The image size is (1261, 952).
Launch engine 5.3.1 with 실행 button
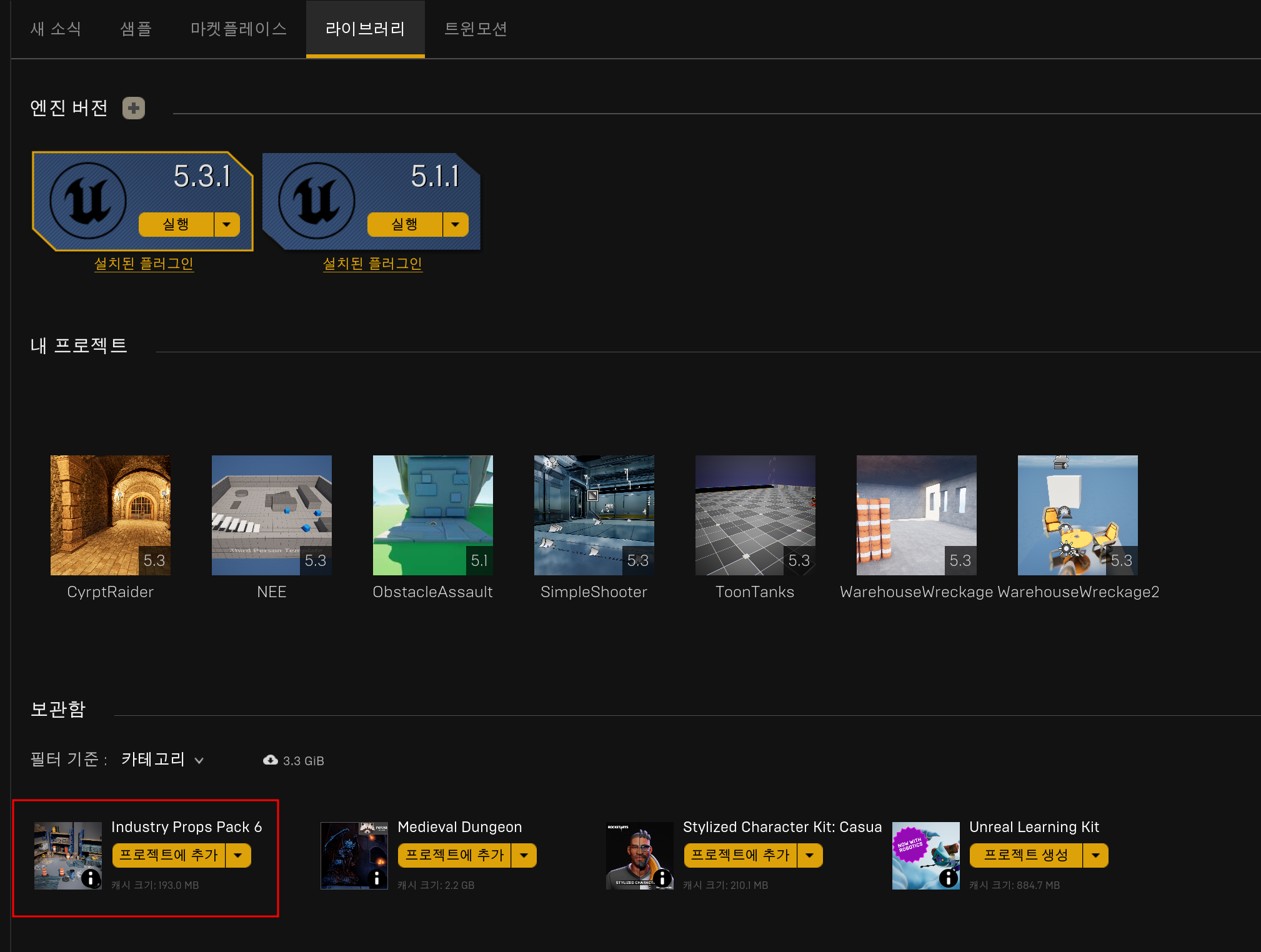tap(176, 224)
